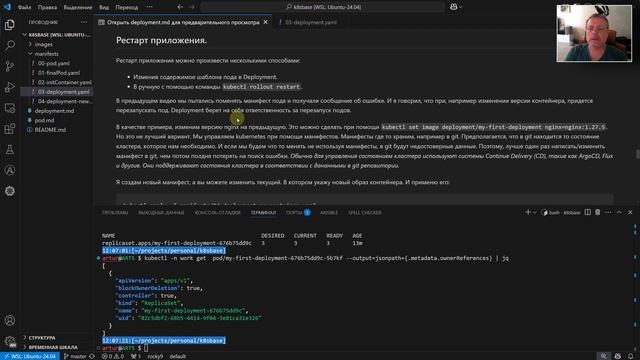Switch to the Порты panel tab
Image resolution: width=640 pixels, height=360 pixels.
coord(298,213)
